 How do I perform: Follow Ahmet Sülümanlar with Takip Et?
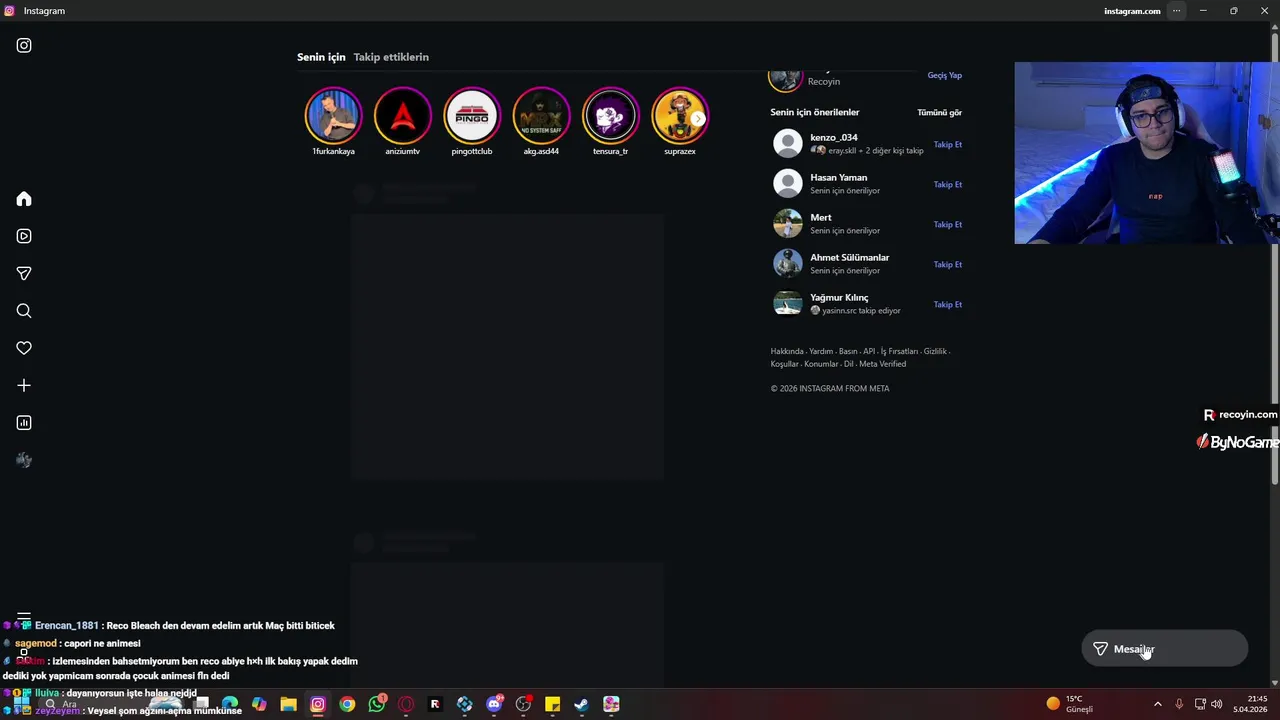[x=947, y=264]
